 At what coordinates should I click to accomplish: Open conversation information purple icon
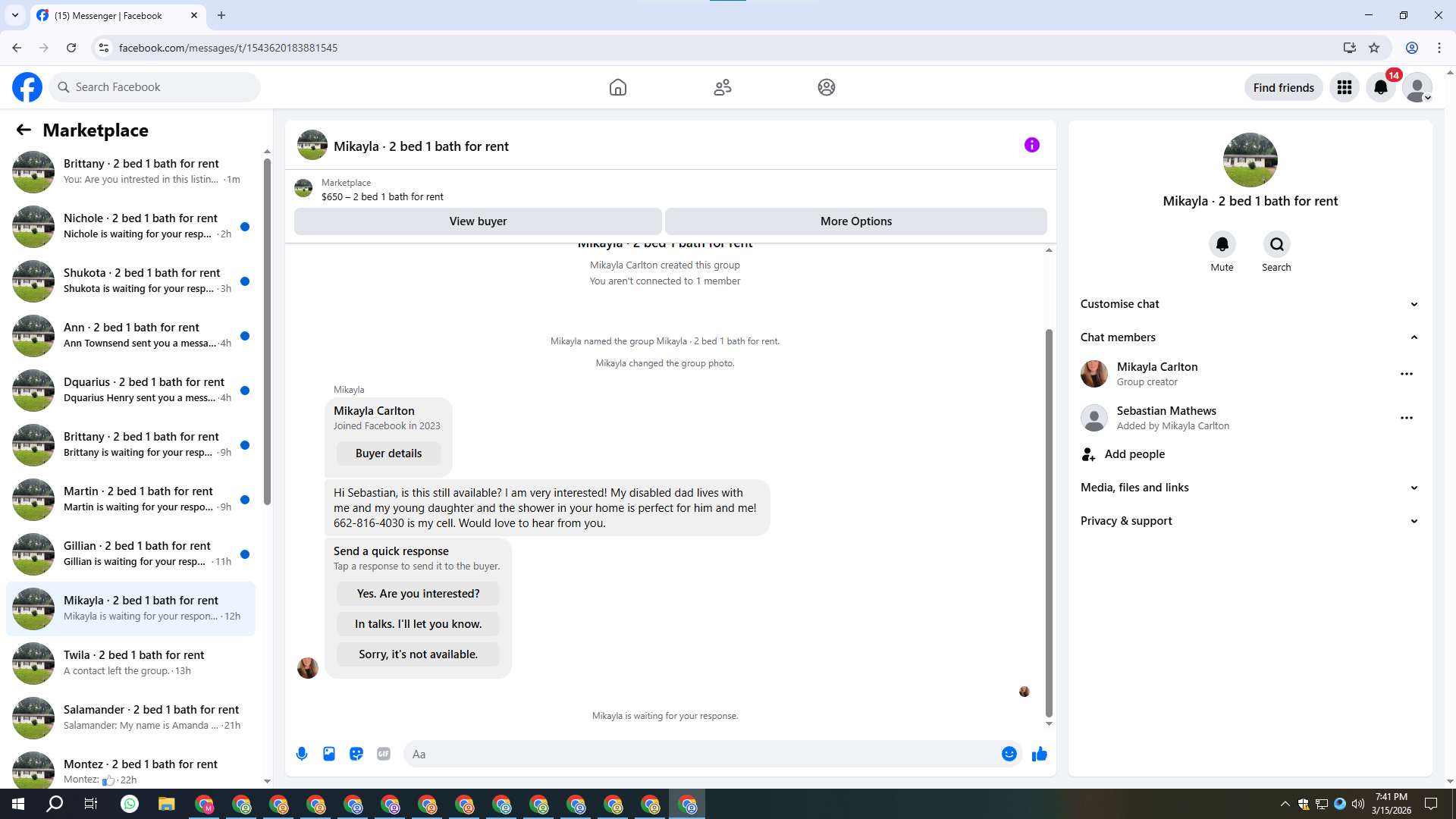(x=1032, y=145)
